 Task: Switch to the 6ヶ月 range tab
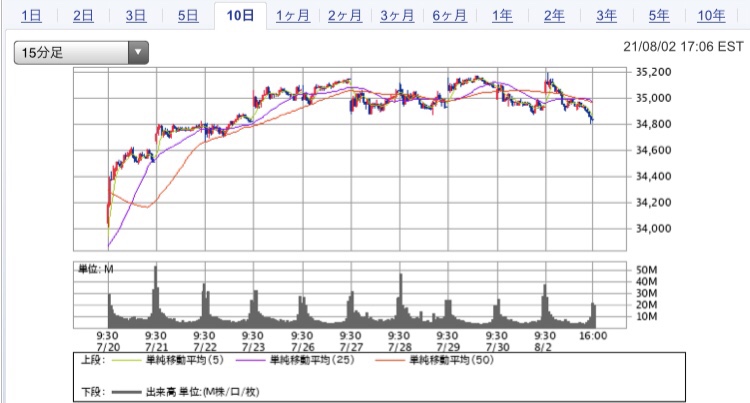coord(450,16)
